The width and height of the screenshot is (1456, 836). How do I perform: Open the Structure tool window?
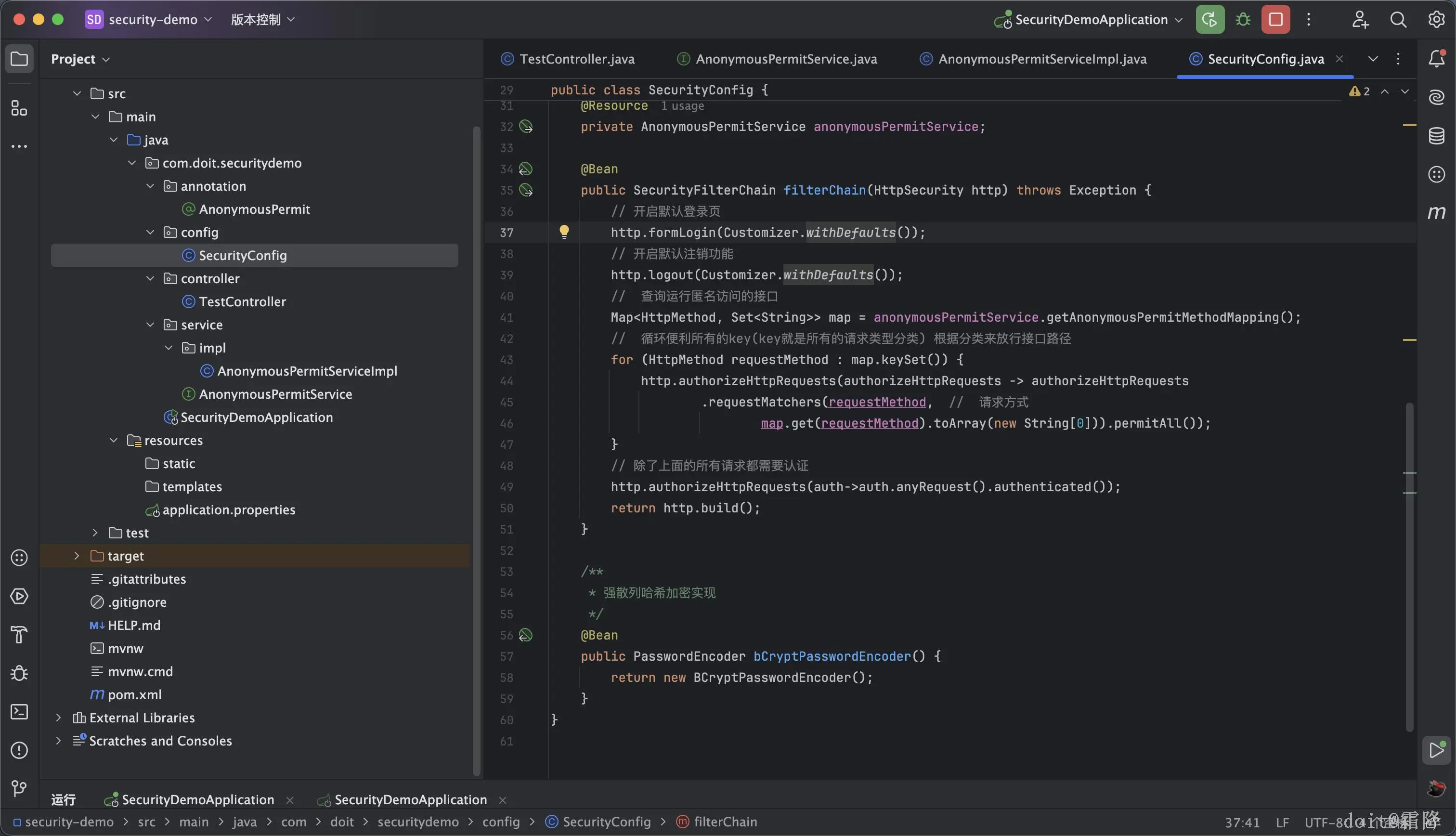[20, 108]
